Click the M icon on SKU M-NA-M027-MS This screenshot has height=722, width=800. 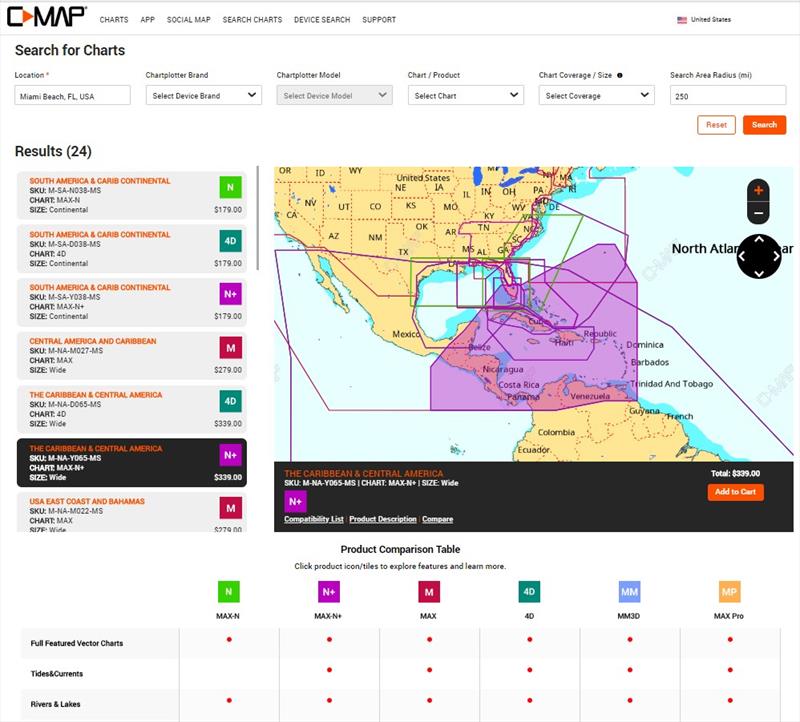click(230, 348)
